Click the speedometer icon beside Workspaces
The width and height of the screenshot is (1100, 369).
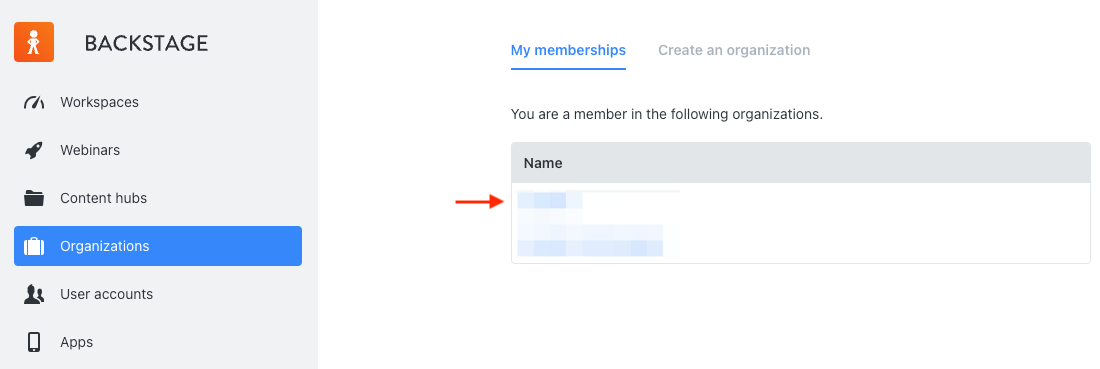[34, 102]
